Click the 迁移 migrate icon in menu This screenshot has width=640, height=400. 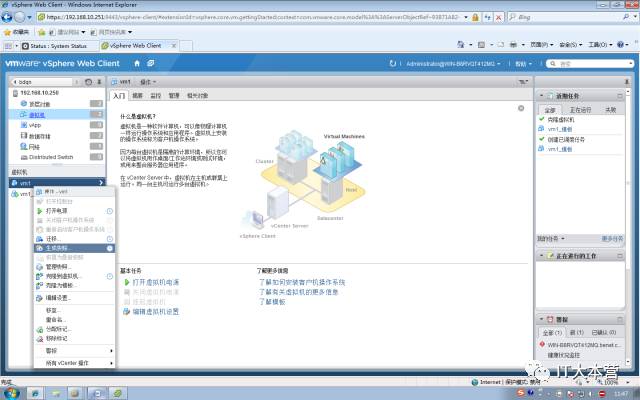click(40, 239)
